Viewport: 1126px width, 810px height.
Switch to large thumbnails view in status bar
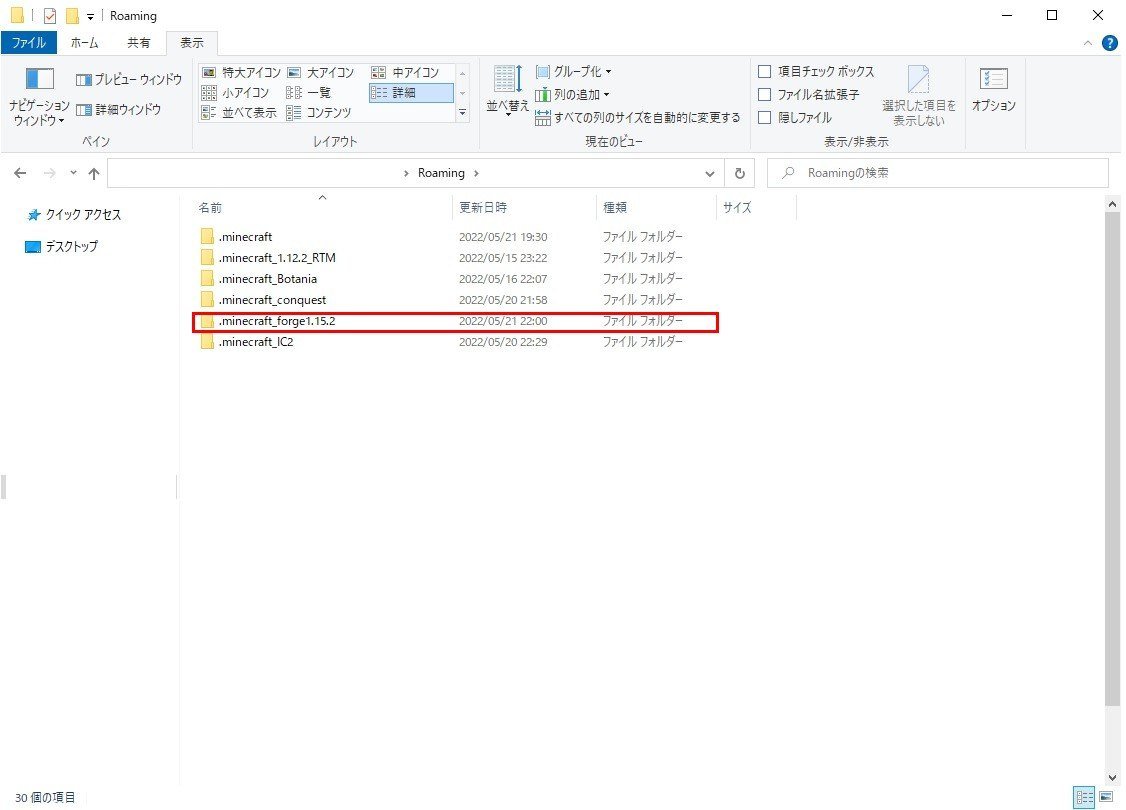pyautogui.click(x=1105, y=797)
